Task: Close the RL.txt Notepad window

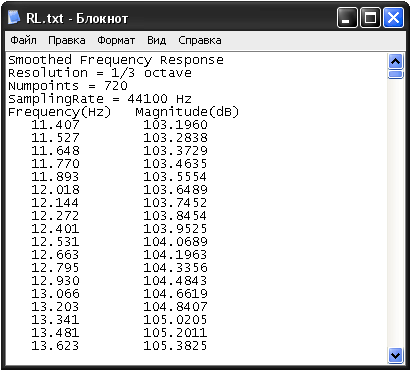Action: coord(393,18)
